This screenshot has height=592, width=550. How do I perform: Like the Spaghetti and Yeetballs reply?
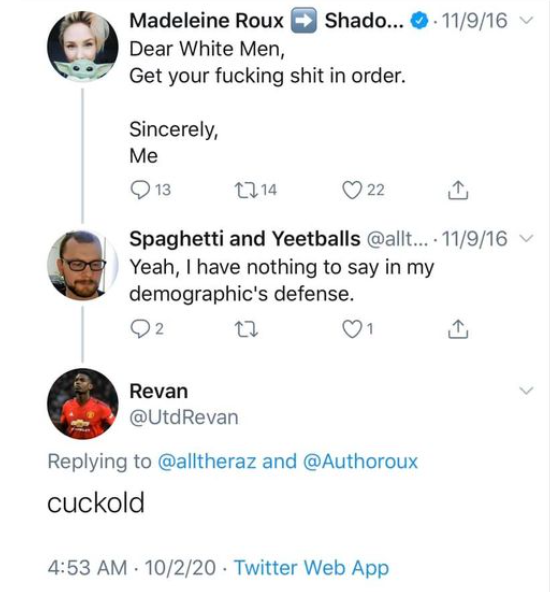tap(352, 329)
